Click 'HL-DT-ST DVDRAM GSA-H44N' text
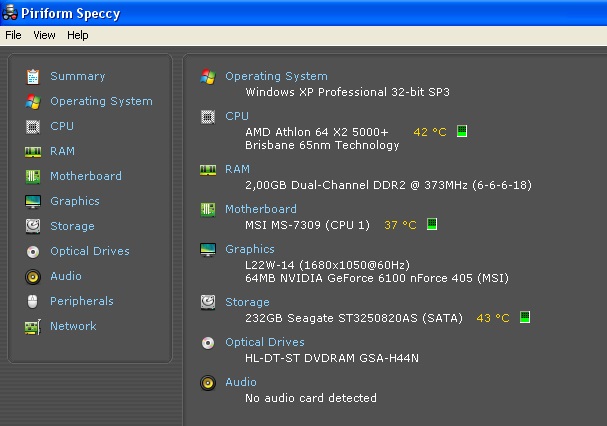This screenshot has width=607, height=426. click(x=332, y=358)
